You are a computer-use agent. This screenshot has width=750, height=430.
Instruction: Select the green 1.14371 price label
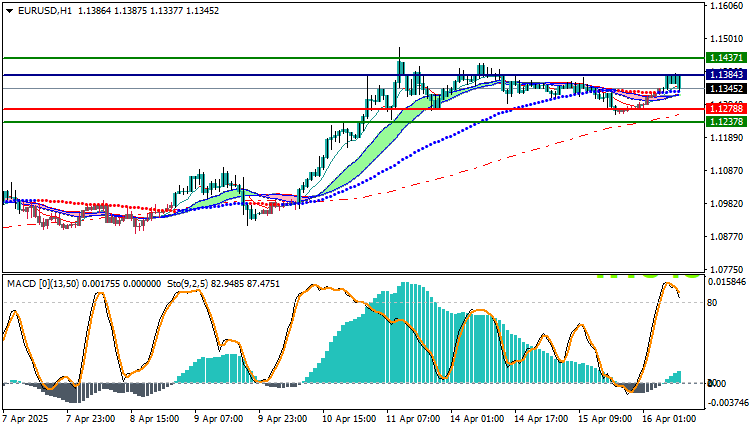(726, 58)
